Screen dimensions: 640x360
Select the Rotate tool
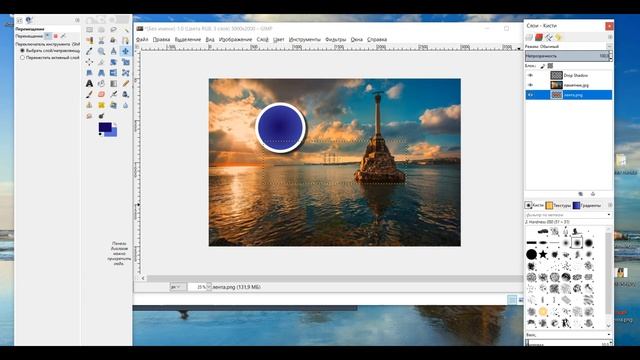pos(113,62)
